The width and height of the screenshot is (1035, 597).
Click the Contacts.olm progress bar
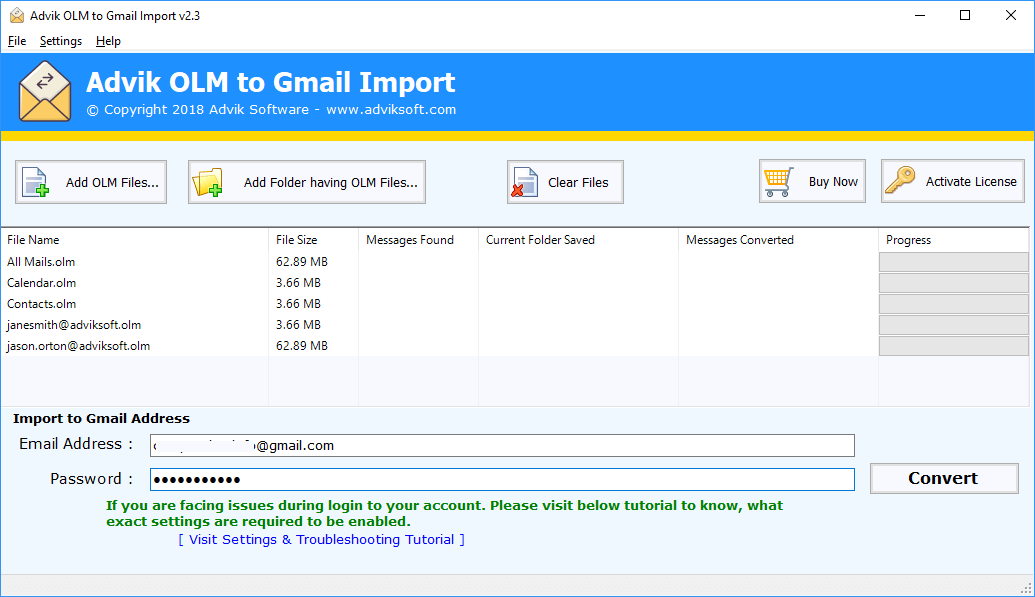pos(952,303)
